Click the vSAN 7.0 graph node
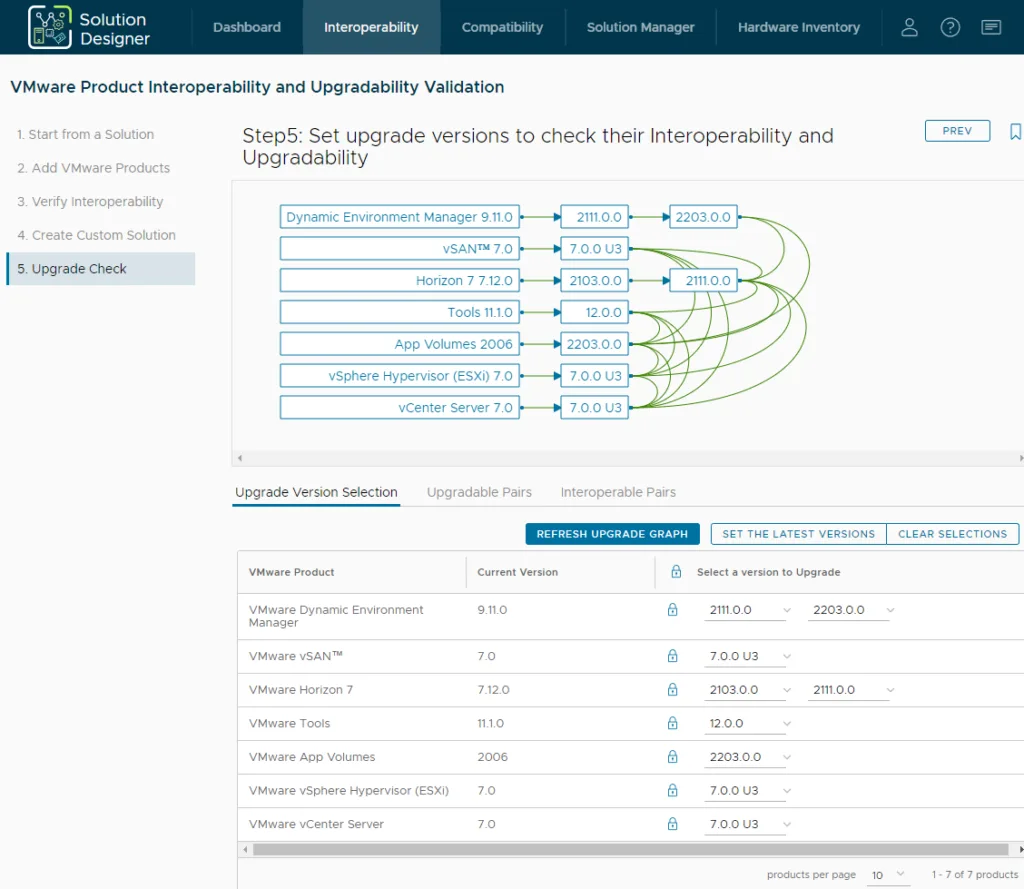The height and width of the screenshot is (889, 1024). 400,249
